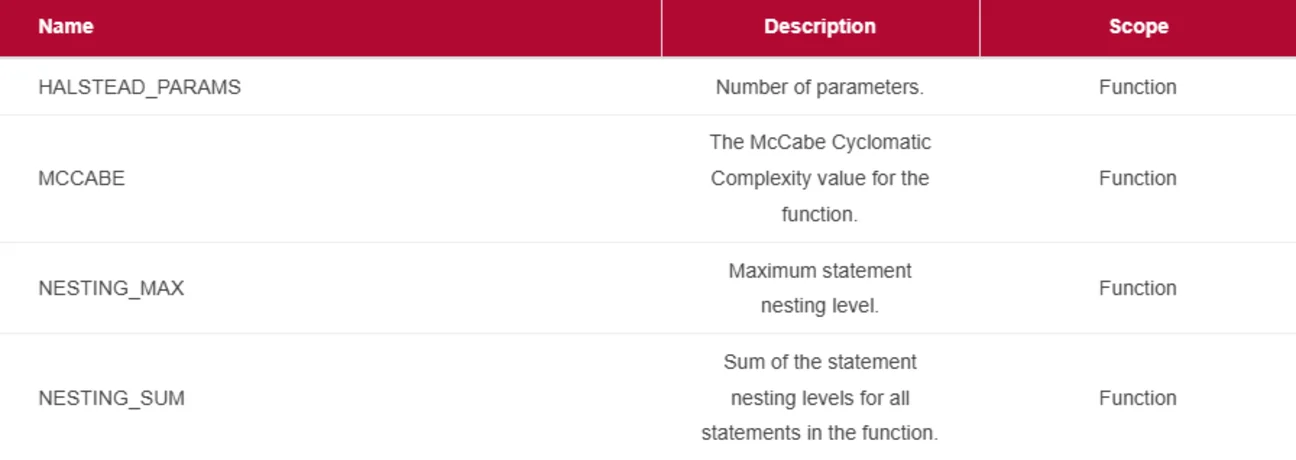Image resolution: width=1296 pixels, height=460 pixels.
Task: Click the word 'function.' under MCCABE description
Action: point(819,215)
